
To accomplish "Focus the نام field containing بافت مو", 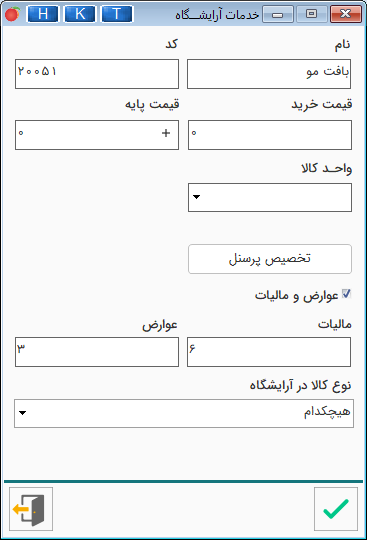I will point(269,74).
